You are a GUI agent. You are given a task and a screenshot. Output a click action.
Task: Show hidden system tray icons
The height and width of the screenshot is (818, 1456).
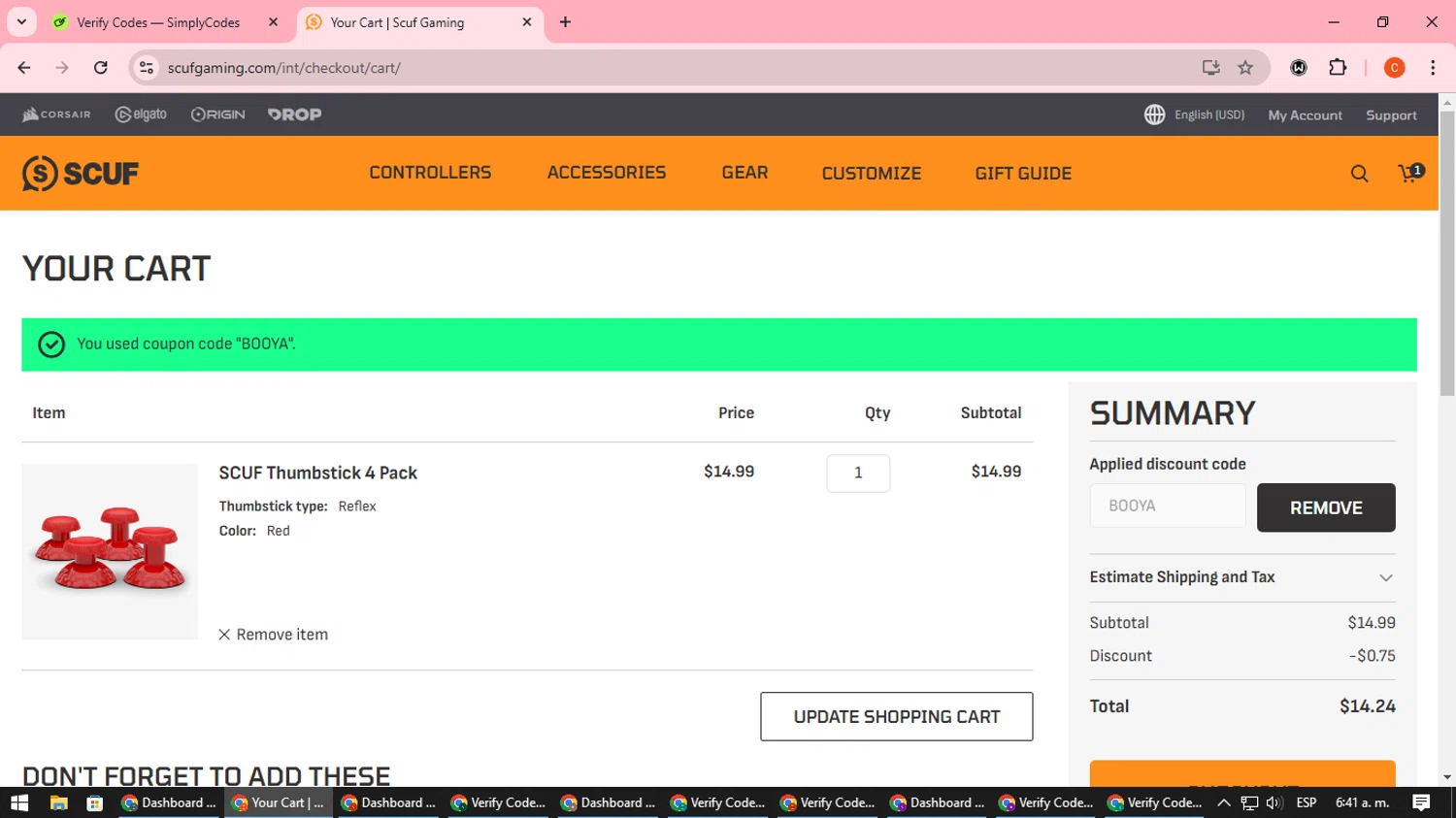pyautogui.click(x=1223, y=802)
